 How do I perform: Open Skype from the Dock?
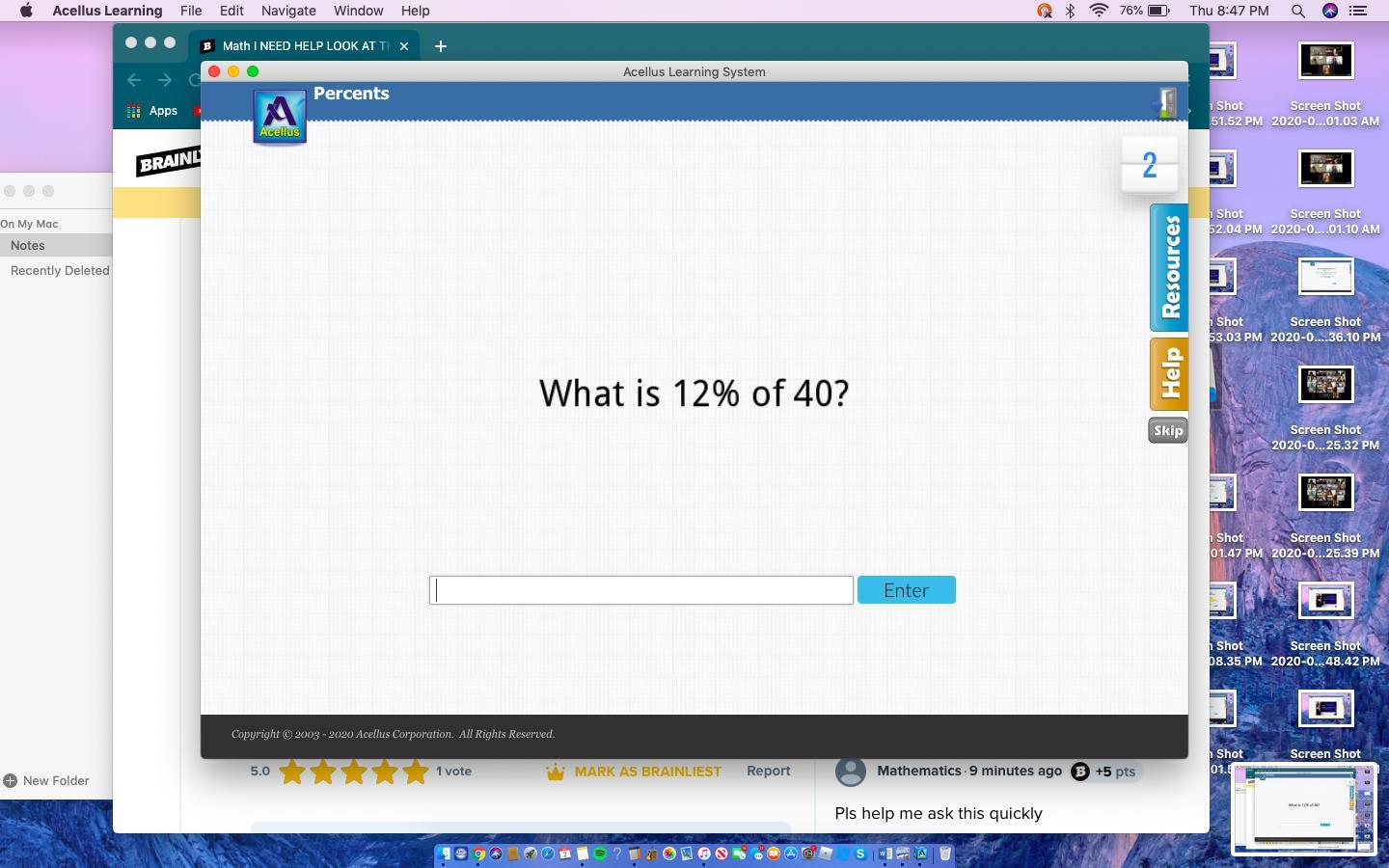pyautogui.click(x=860, y=854)
